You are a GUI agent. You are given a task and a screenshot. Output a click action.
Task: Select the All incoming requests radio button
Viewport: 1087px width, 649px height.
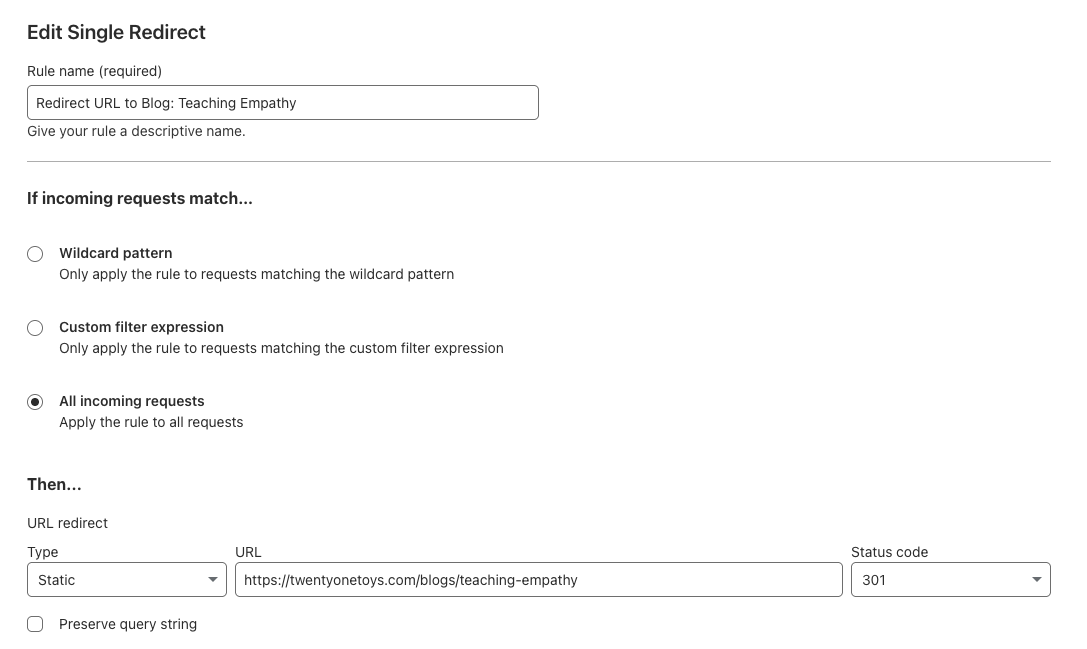[35, 402]
